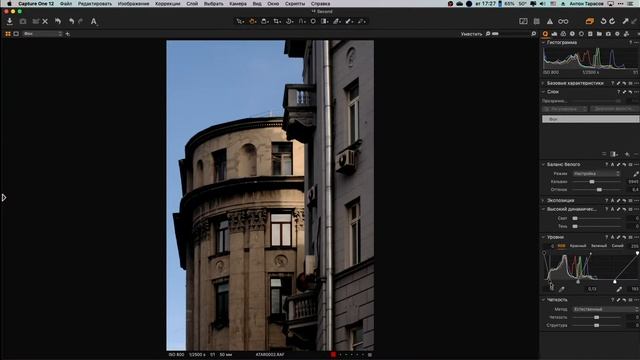Click the search magnifier in the viewer bar
Screen dimensions: 640x360
(x=533, y=34)
